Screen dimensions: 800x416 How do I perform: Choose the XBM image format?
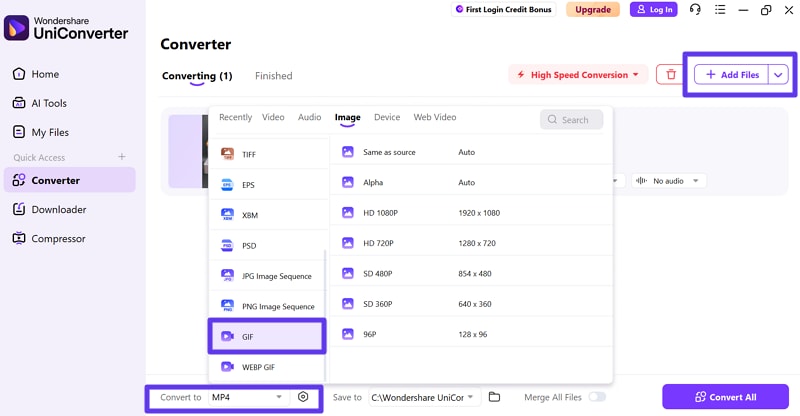(268, 215)
